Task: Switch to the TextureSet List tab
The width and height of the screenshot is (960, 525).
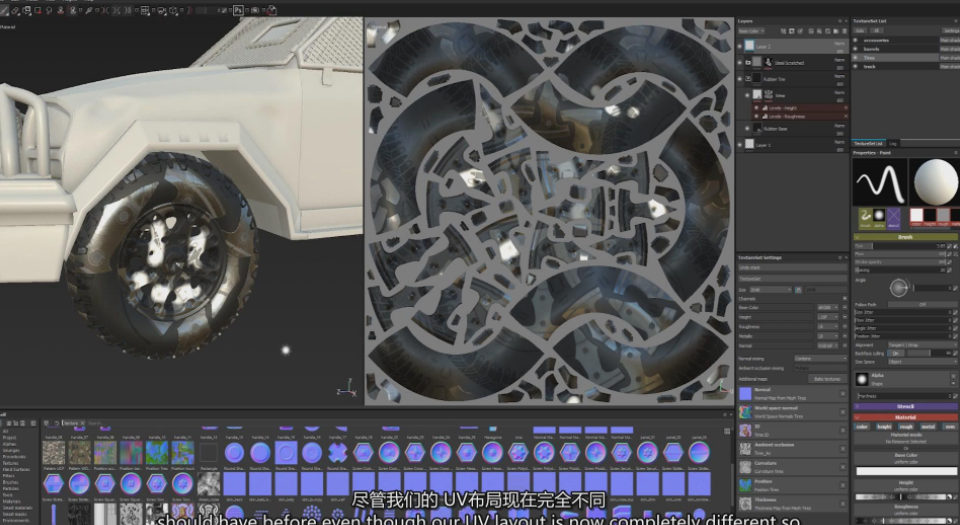Action: click(868, 143)
